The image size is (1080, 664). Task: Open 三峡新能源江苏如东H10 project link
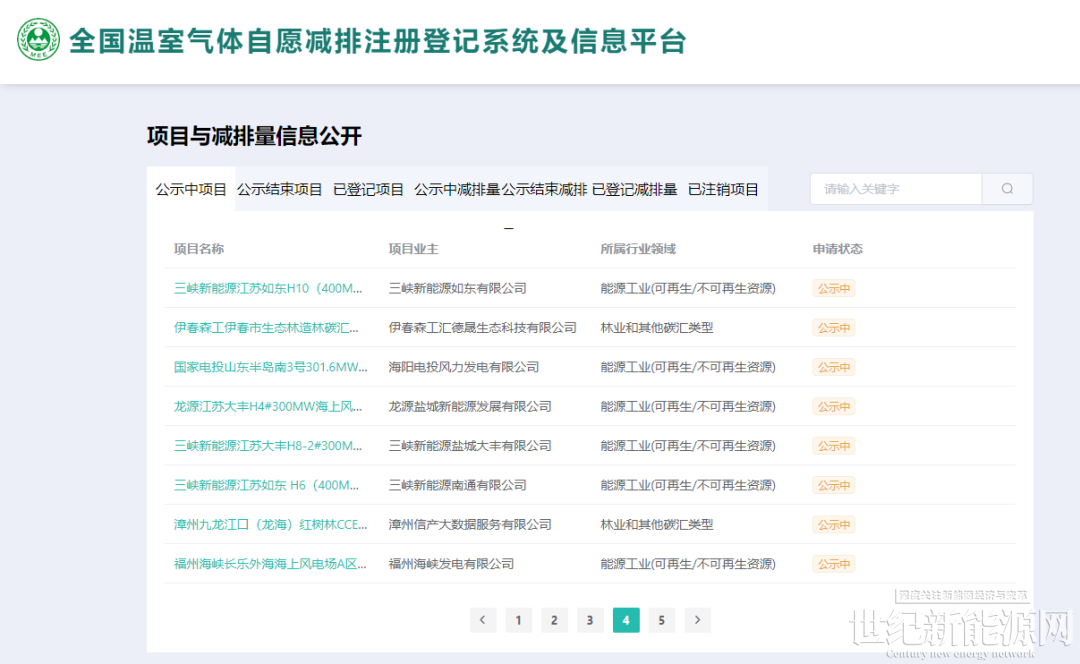[268, 289]
